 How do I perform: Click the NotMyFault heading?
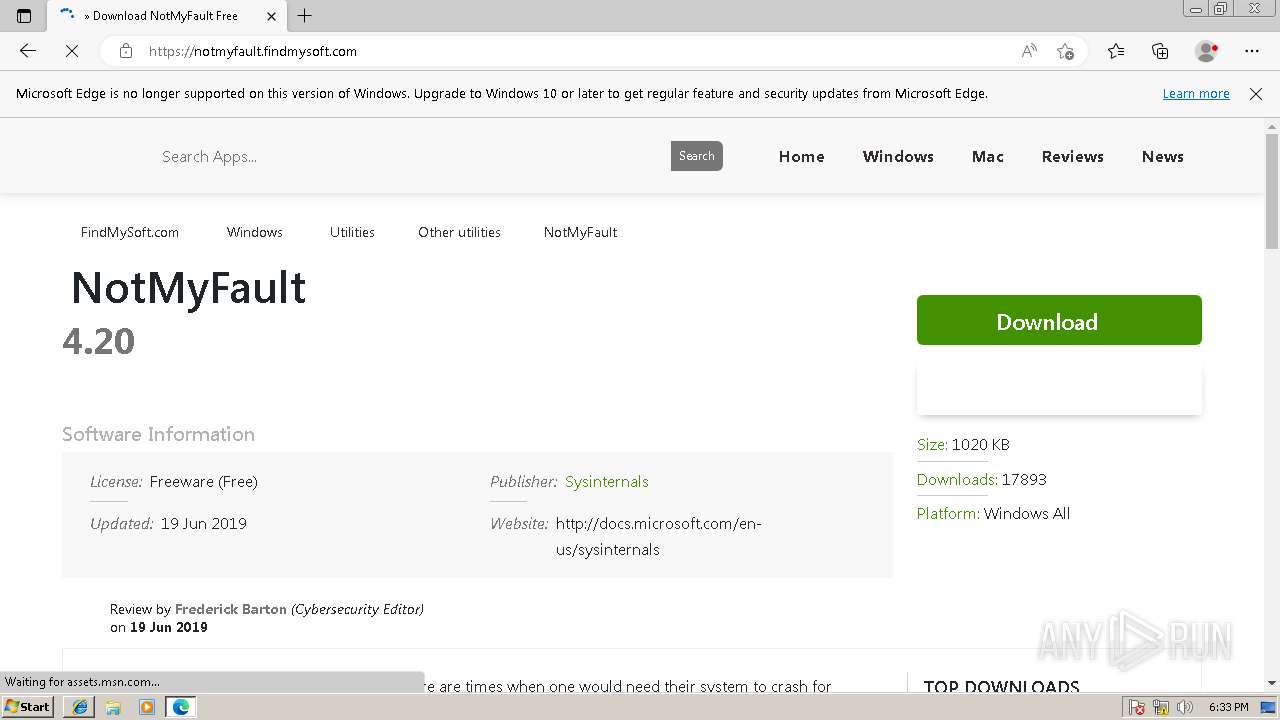tap(188, 288)
